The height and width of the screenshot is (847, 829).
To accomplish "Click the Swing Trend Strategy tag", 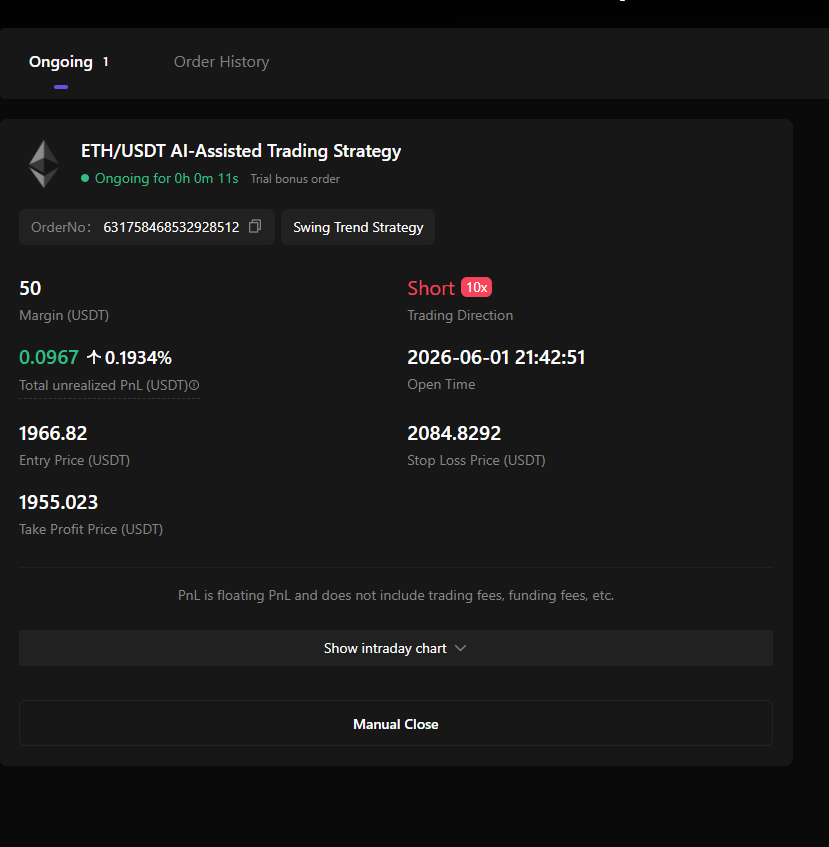I will [x=358, y=227].
